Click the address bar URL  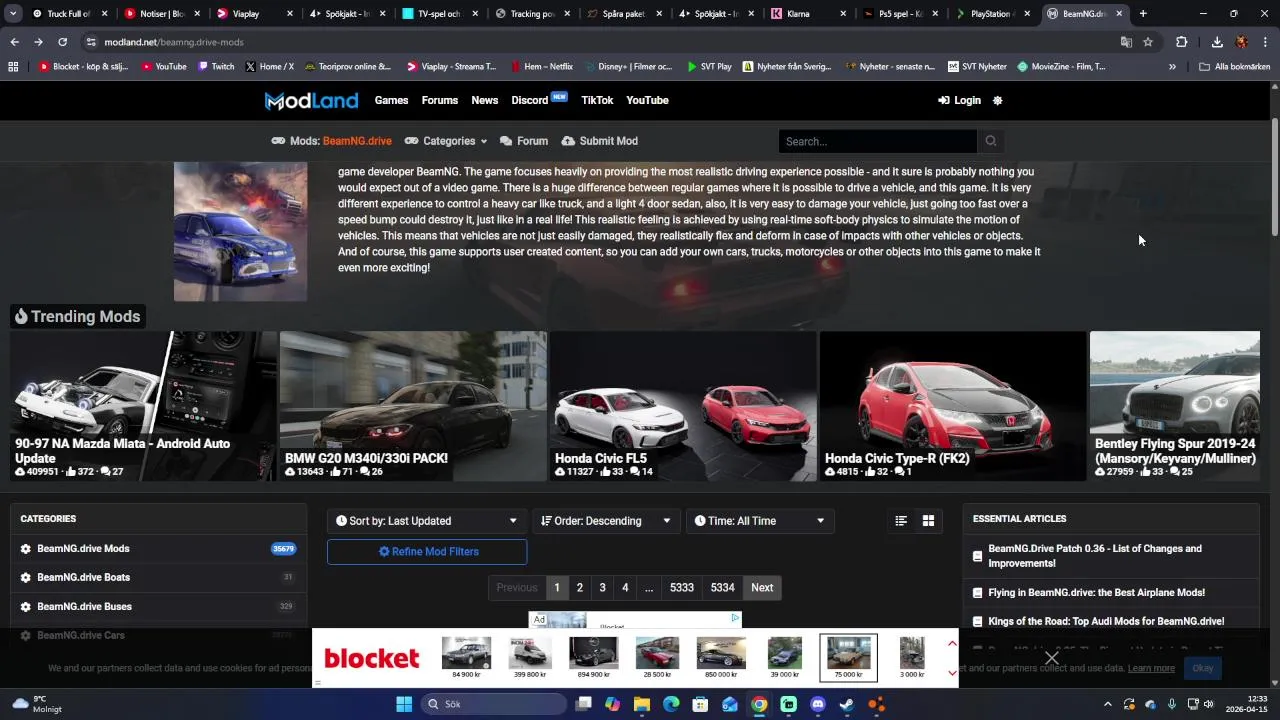[x=174, y=42]
